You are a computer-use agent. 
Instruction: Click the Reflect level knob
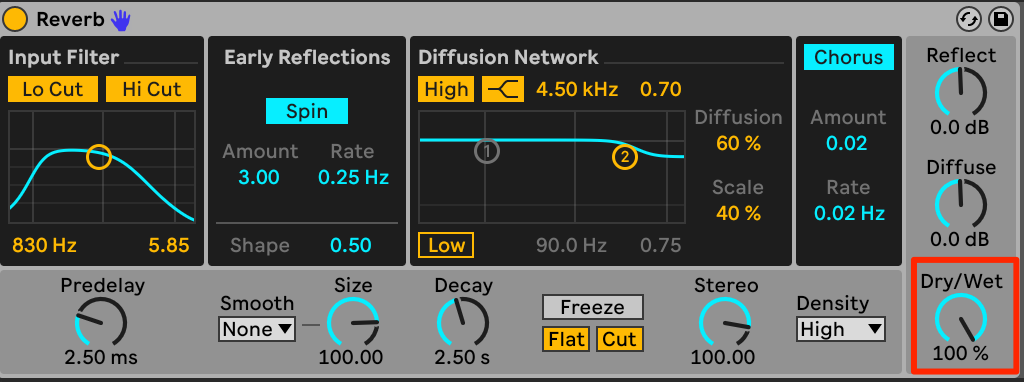click(961, 92)
